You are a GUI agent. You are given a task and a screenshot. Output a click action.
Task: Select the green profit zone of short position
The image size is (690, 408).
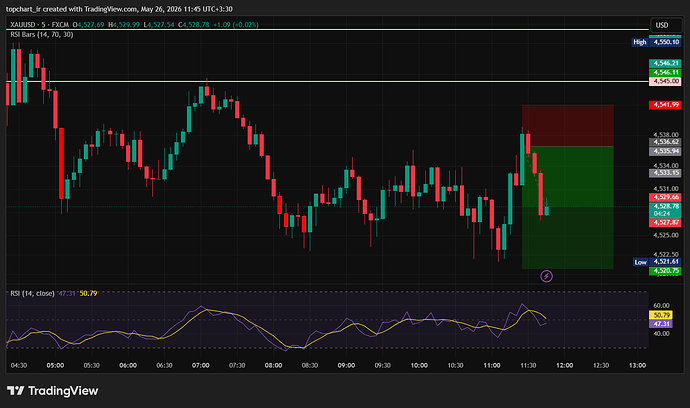click(568, 207)
